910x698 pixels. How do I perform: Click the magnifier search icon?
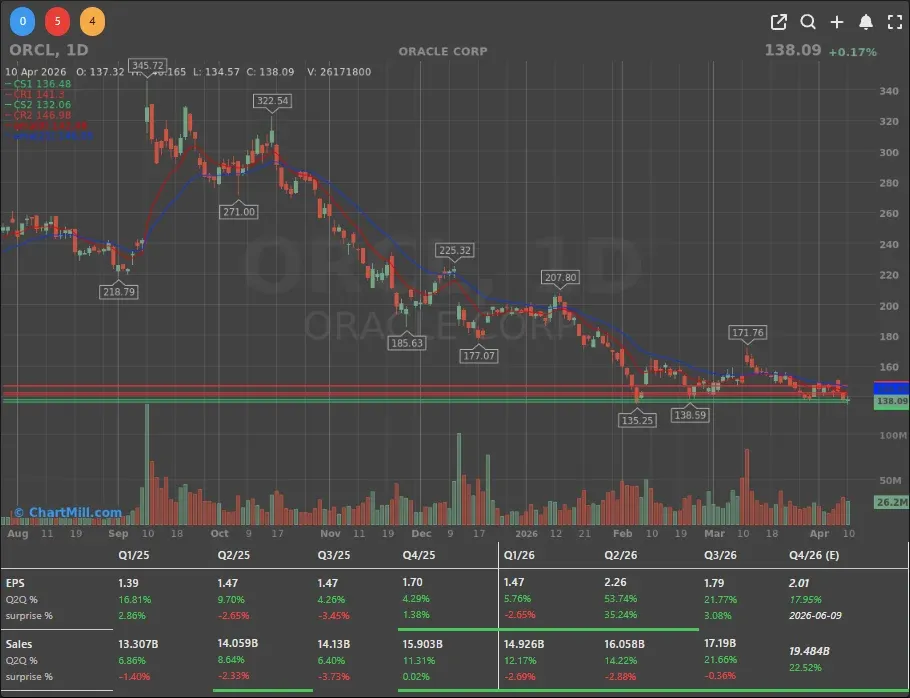pos(808,22)
